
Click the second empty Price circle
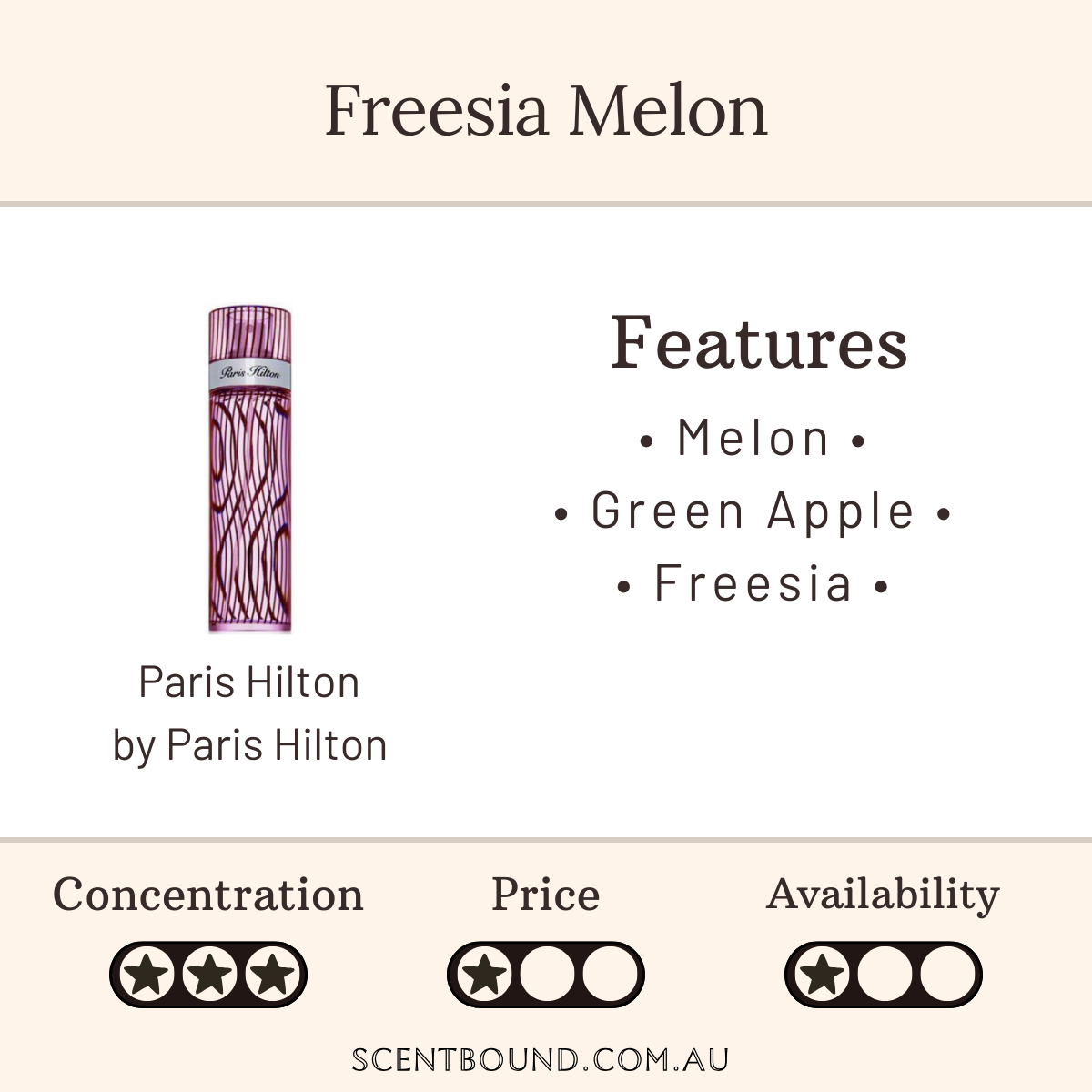547,975
